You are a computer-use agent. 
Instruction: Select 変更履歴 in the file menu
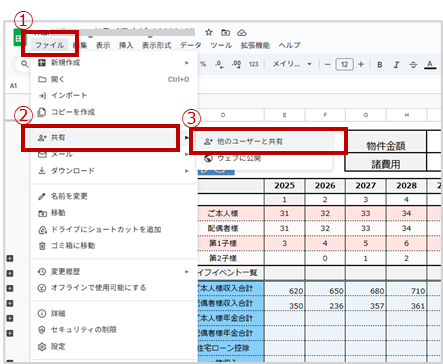tap(114, 272)
